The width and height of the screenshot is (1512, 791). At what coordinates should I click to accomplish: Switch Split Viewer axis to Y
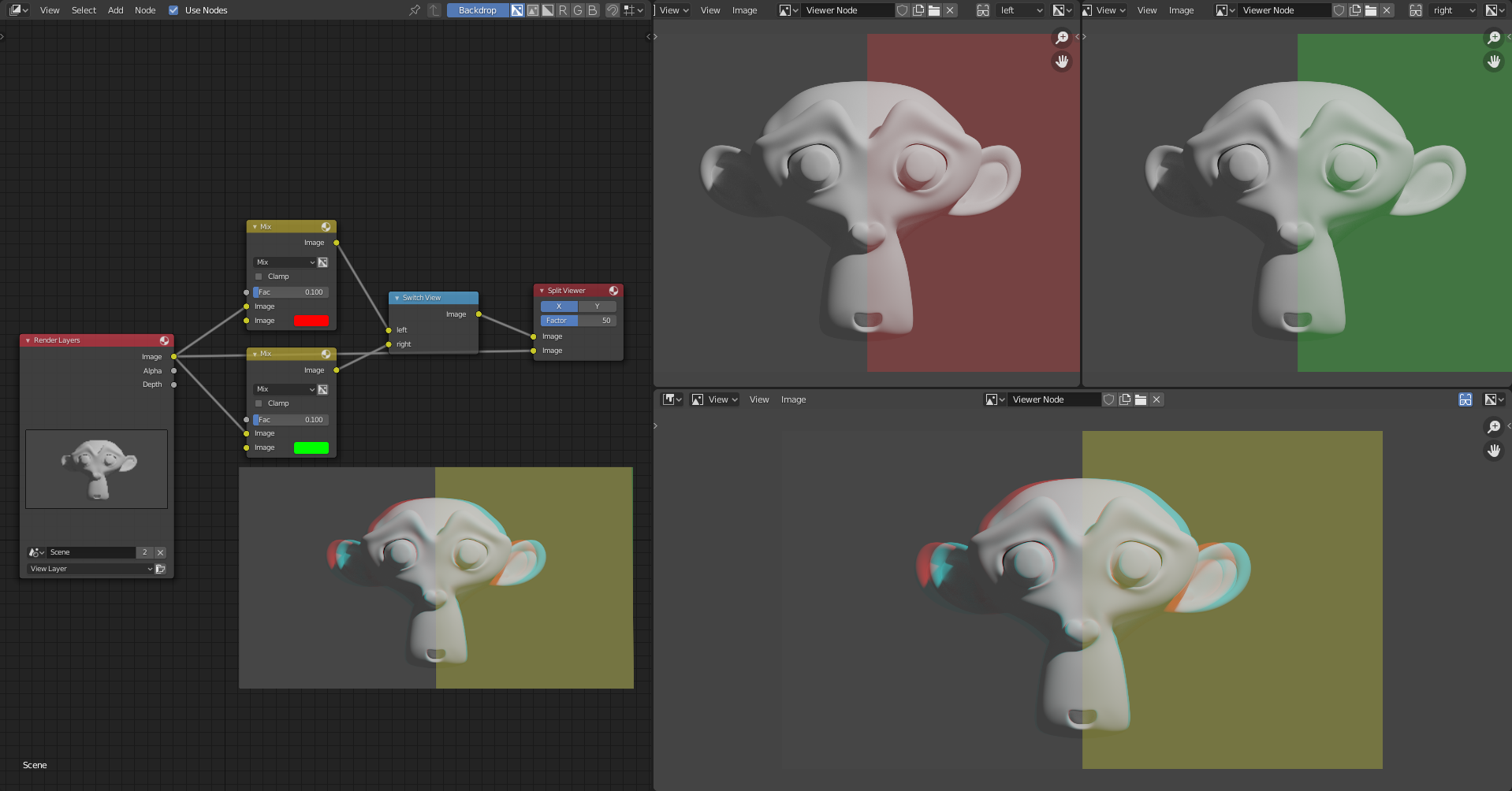pos(598,306)
